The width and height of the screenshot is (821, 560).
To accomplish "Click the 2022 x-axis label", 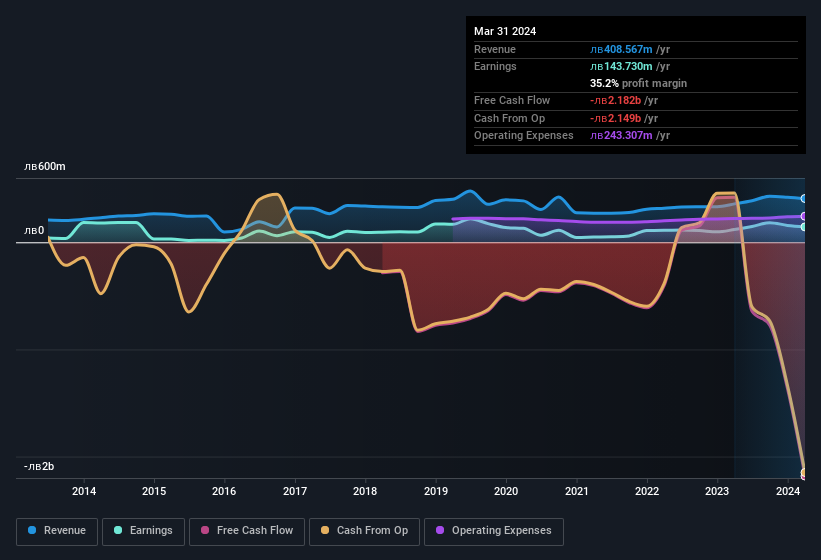I will 647,491.
